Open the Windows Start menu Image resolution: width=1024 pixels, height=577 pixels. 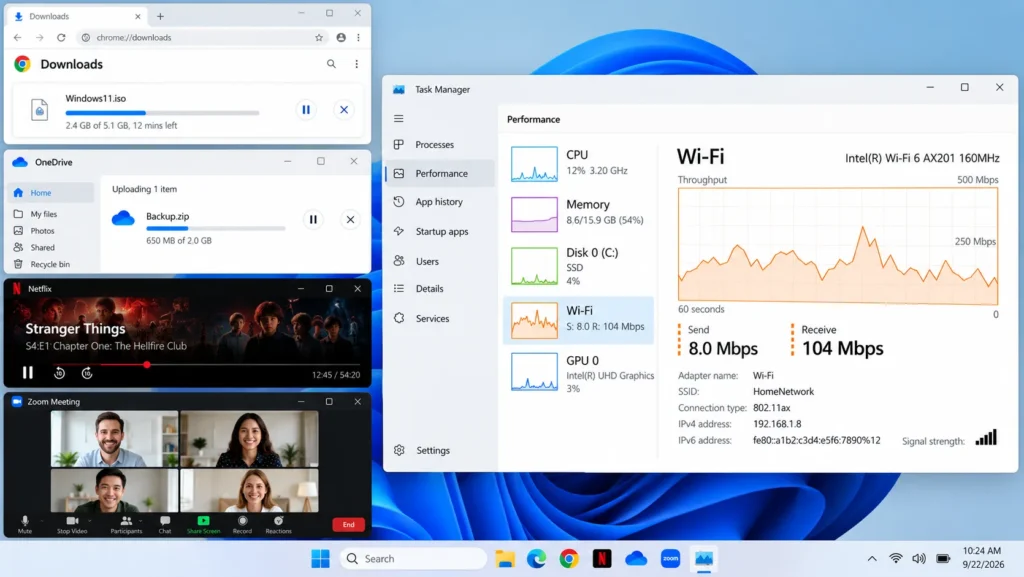click(x=320, y=559)
